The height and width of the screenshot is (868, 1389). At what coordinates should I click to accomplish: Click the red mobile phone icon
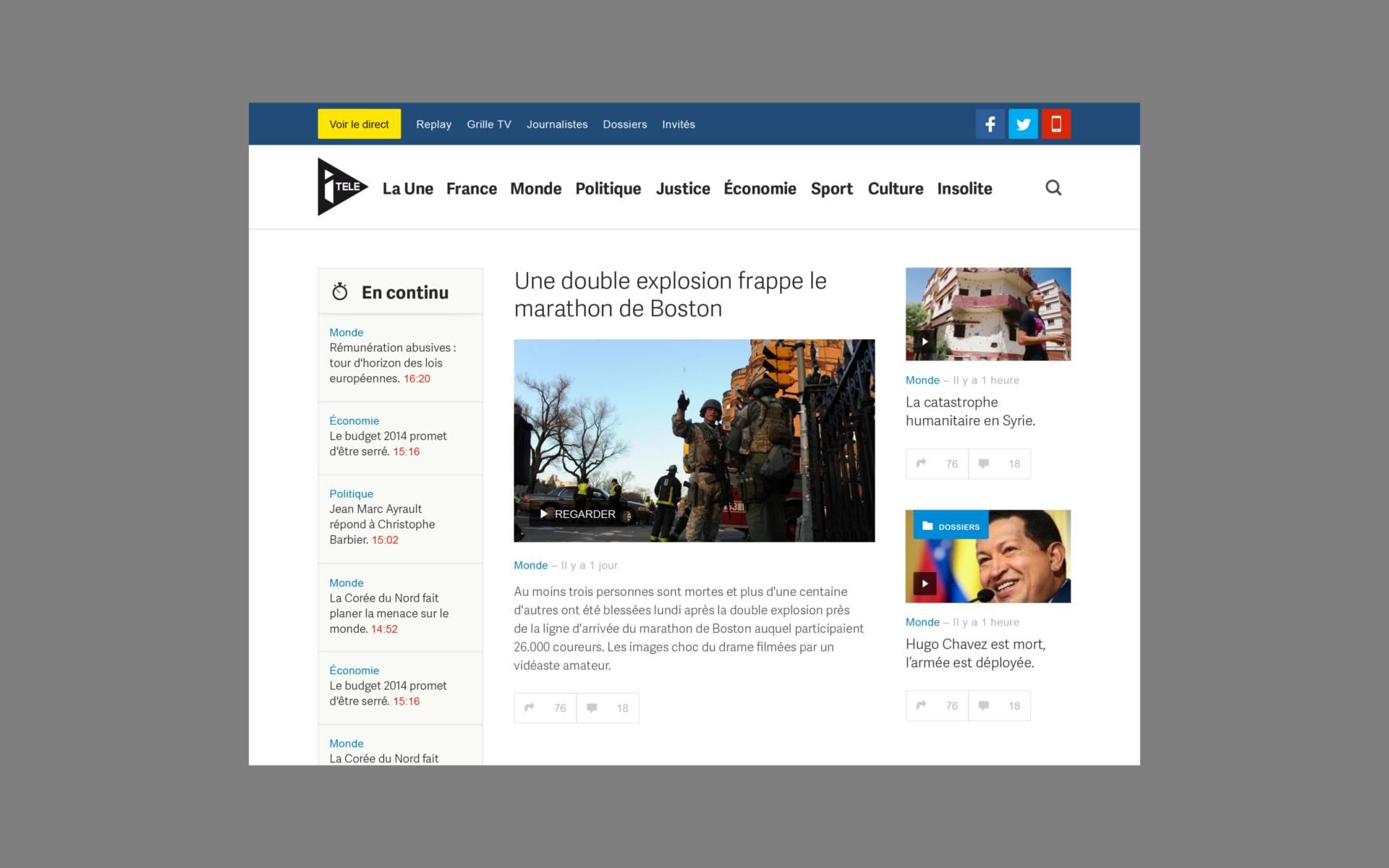pyautogui.click(x=1055, y=124)
